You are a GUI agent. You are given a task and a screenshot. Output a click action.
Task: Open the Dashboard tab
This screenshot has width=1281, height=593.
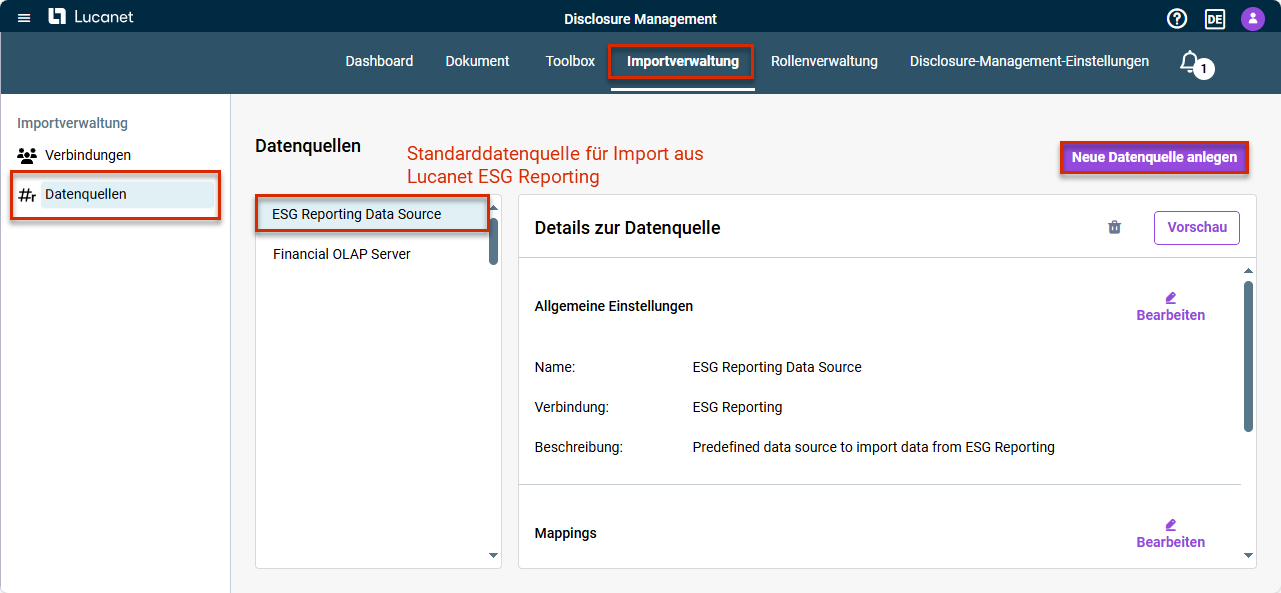coord(379,61)
